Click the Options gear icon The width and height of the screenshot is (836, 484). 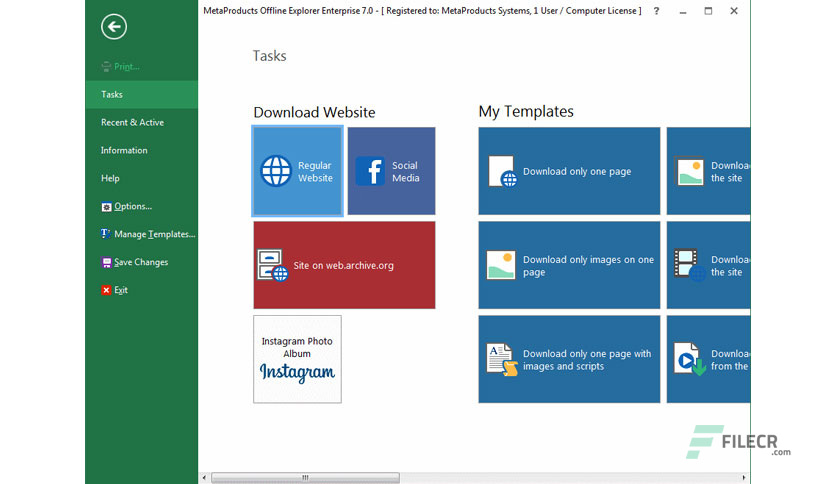(x=106, y=207)
